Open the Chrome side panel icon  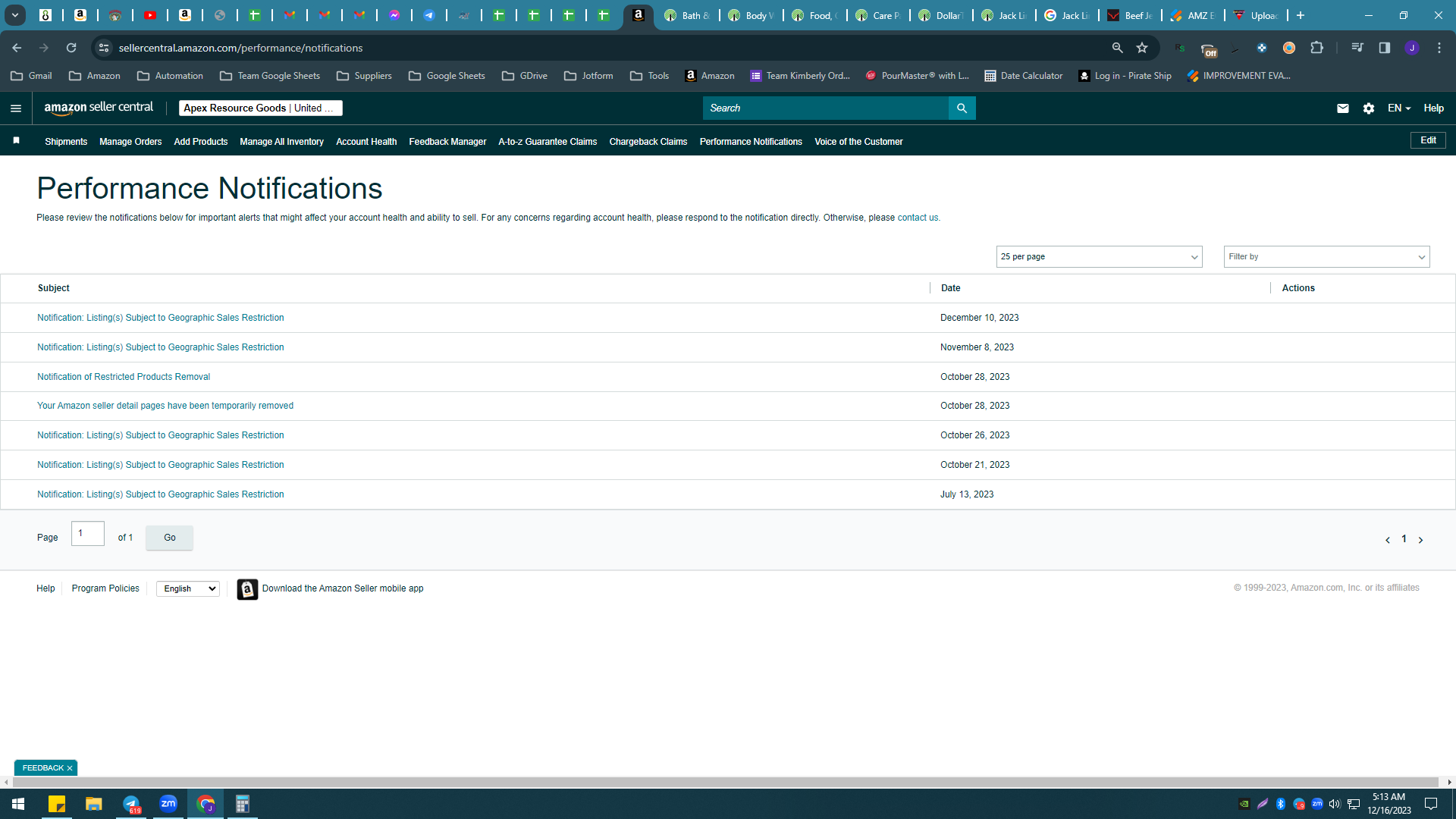pyautogui.click(x=1385, y=48)
